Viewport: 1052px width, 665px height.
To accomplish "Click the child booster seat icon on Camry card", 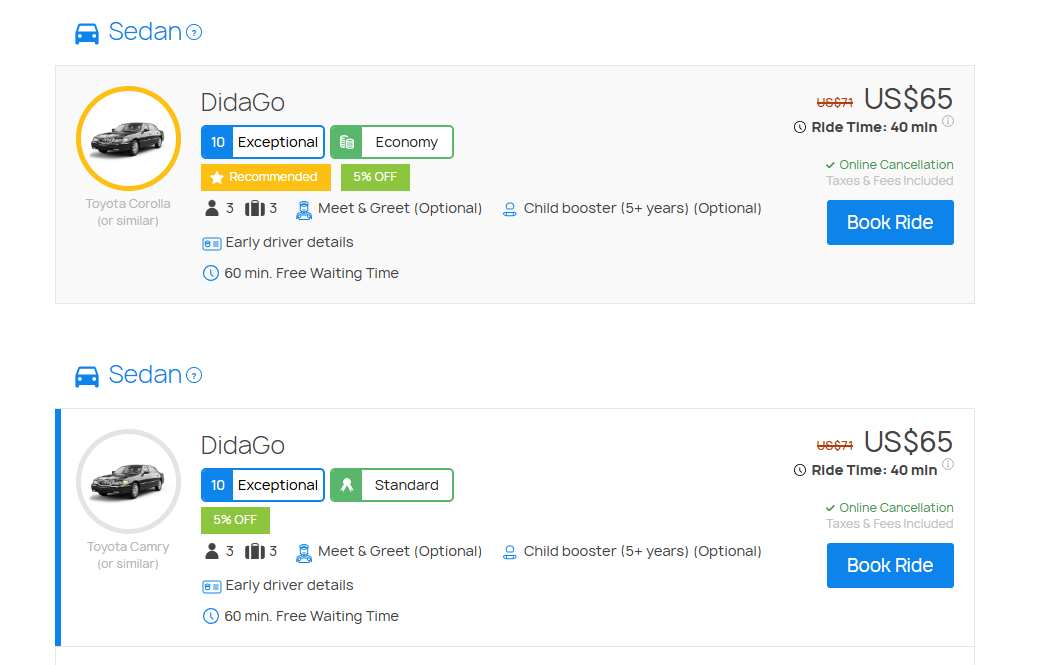I will tap(510, 552).
